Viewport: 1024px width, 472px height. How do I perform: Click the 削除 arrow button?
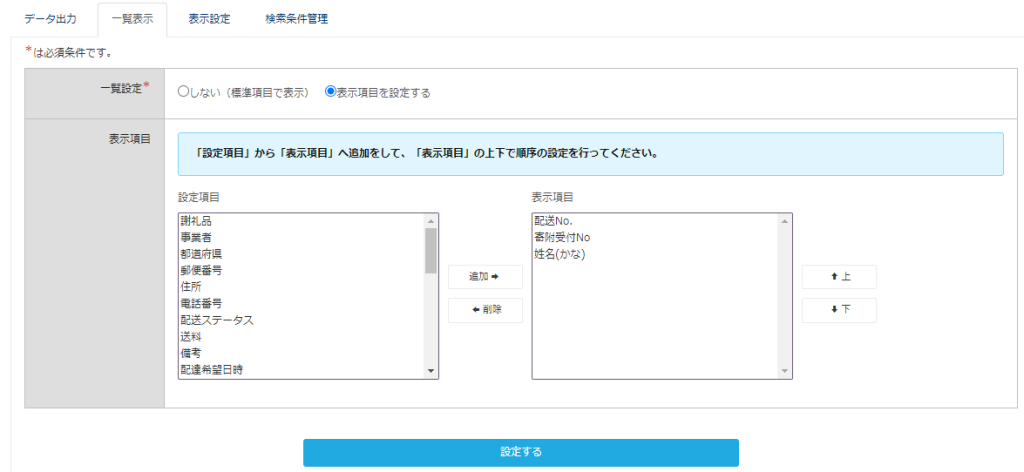(484, 310)
